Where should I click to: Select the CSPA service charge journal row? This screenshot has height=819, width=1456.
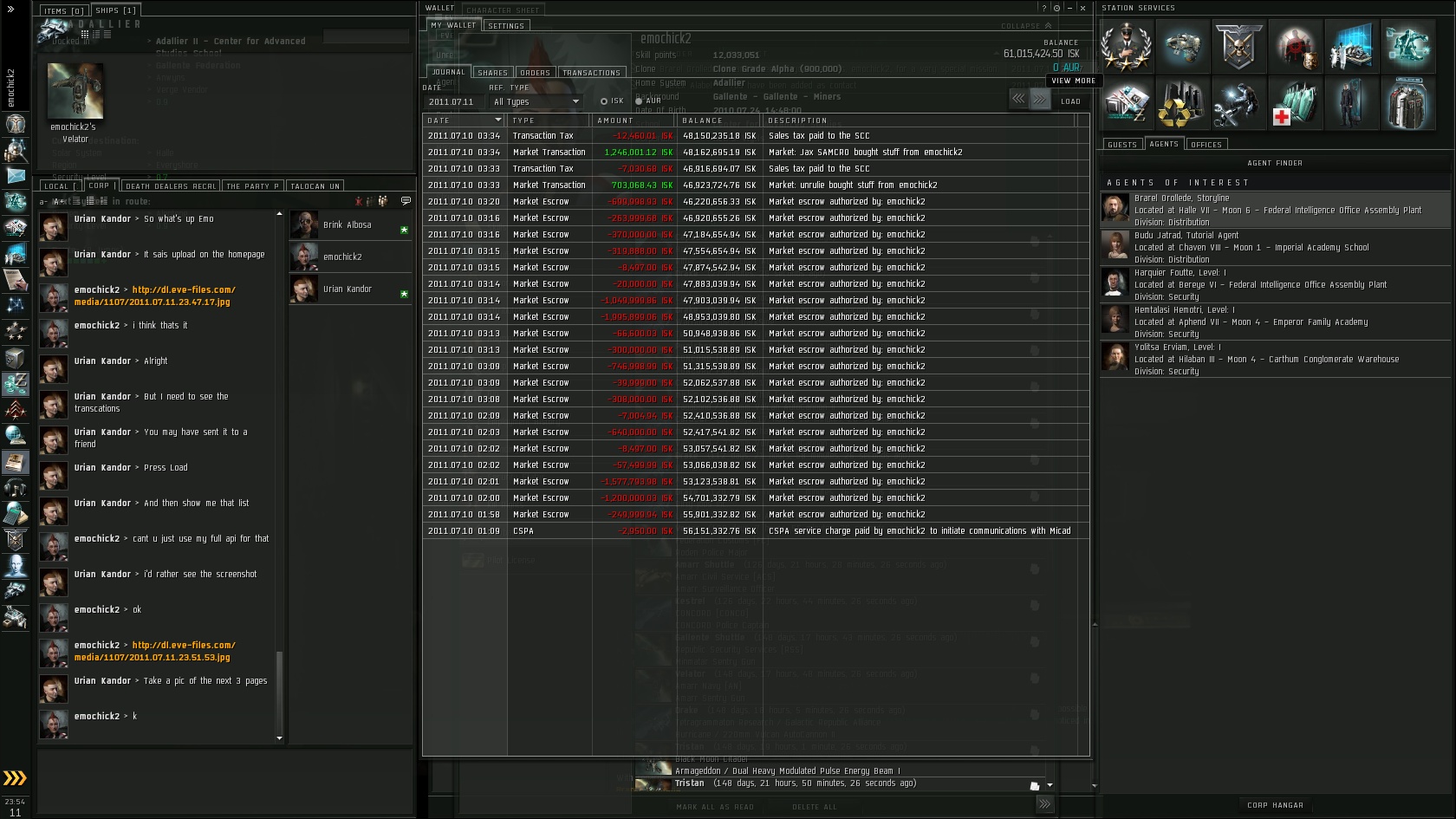(x=756, y=530)
